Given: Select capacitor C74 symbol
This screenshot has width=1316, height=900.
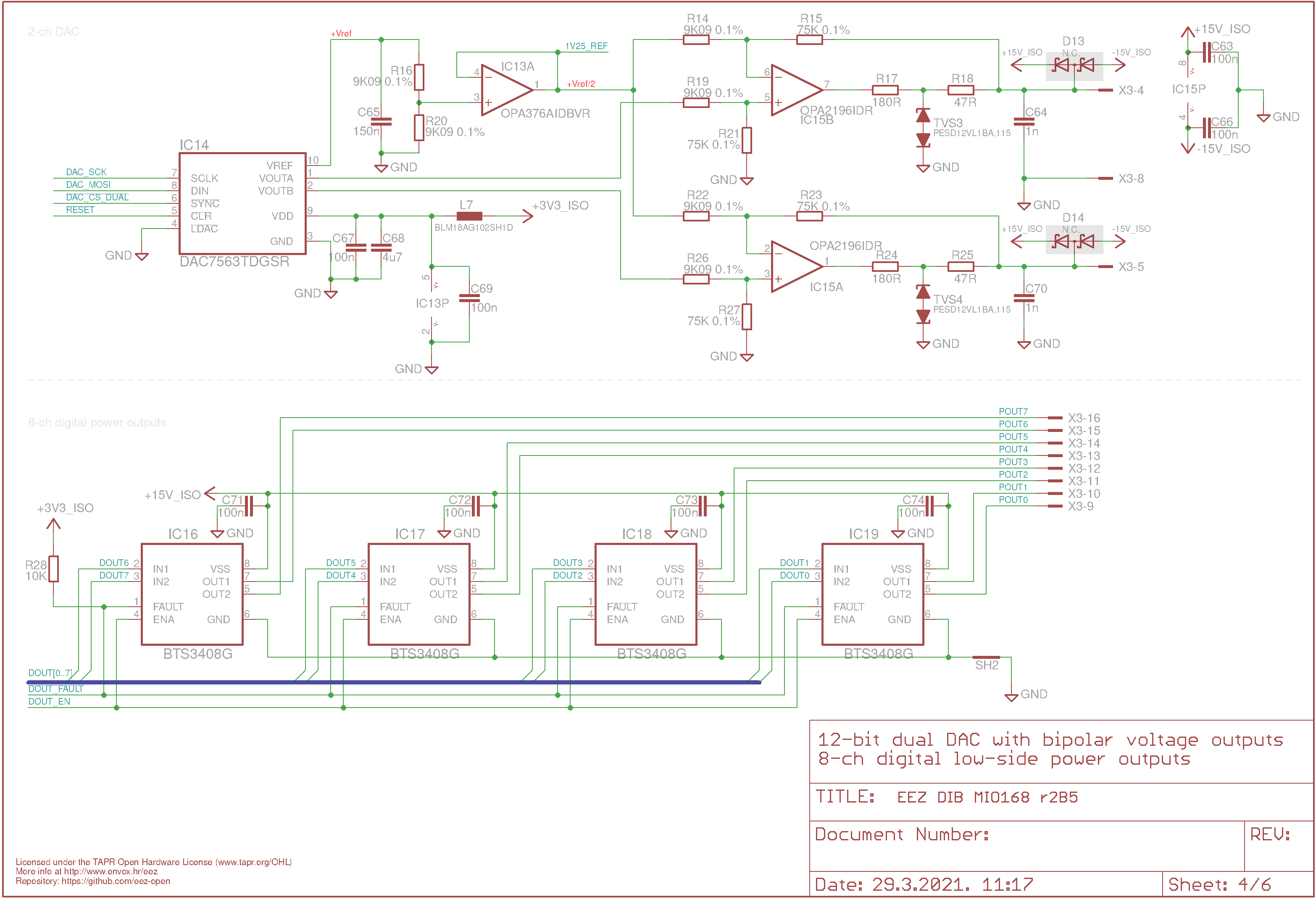Looking at the screenshot, I should tap(929, 506).
